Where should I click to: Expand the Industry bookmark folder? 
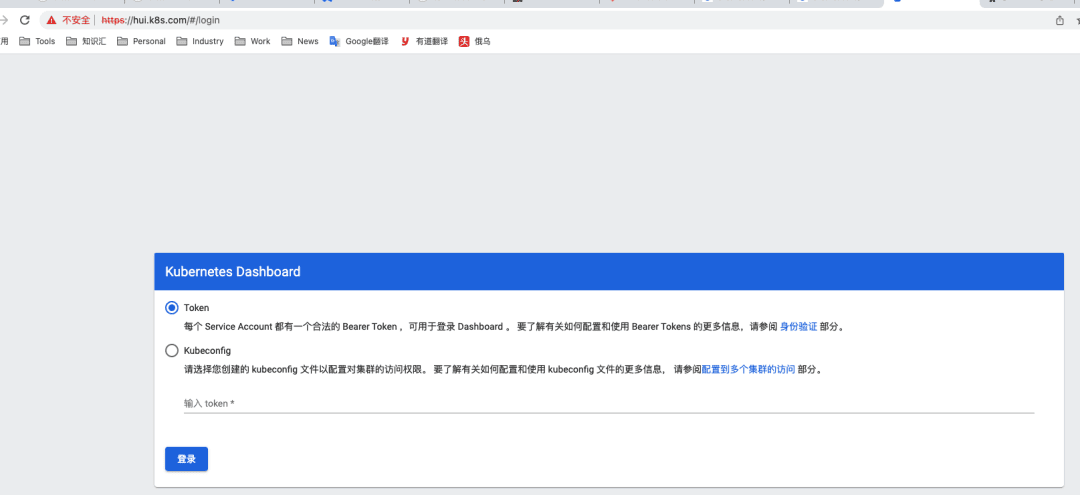point(200,41)
